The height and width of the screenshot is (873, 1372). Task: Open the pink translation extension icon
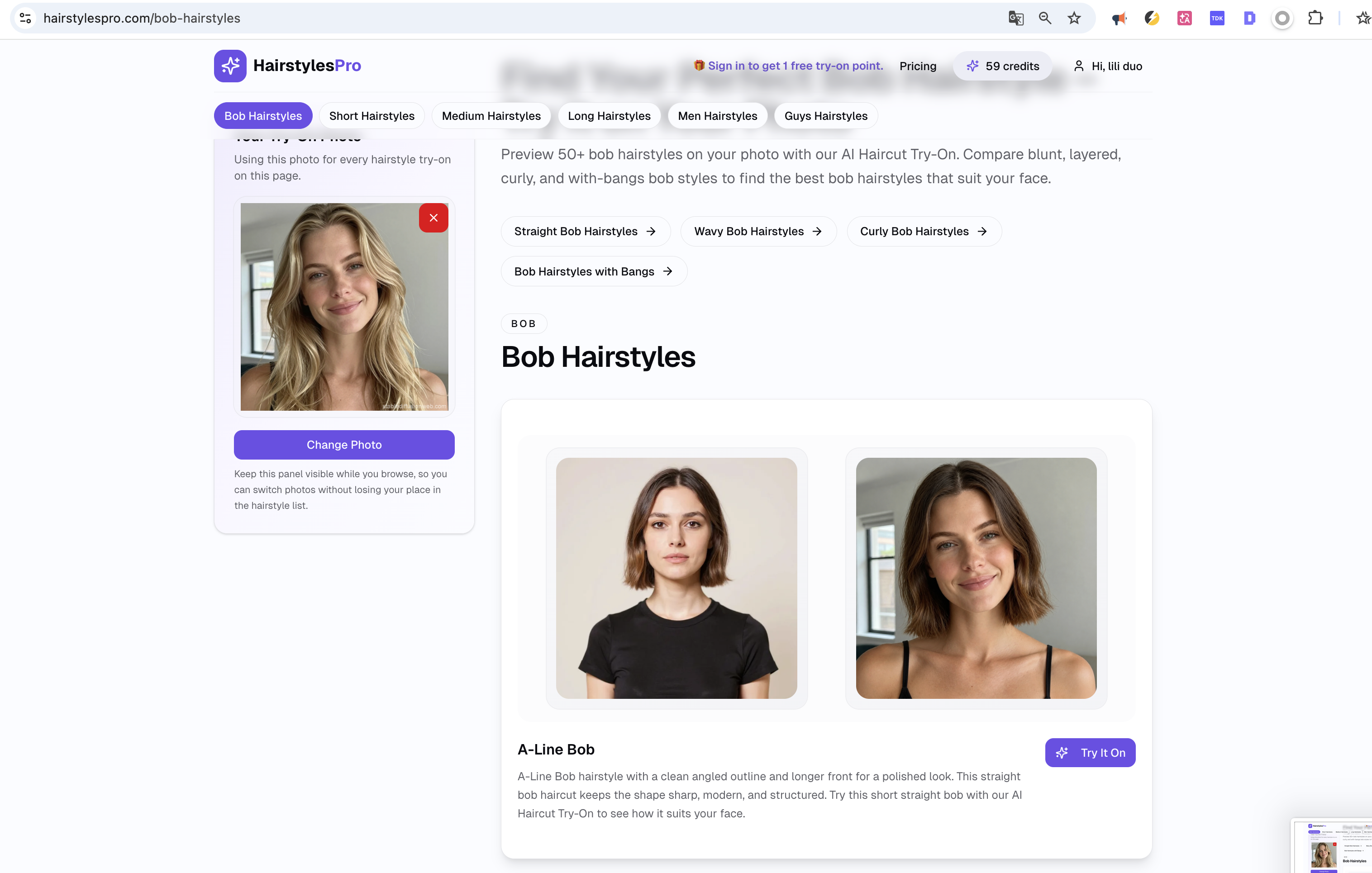(x=1185, y=18)
